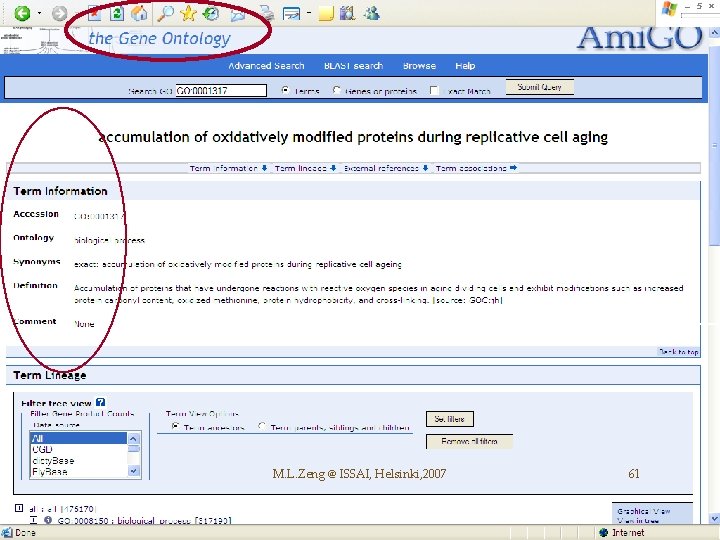This screenshot has height=540, width=720.
Task: Expand the 'all' tree node
Action: coord(19,508)
